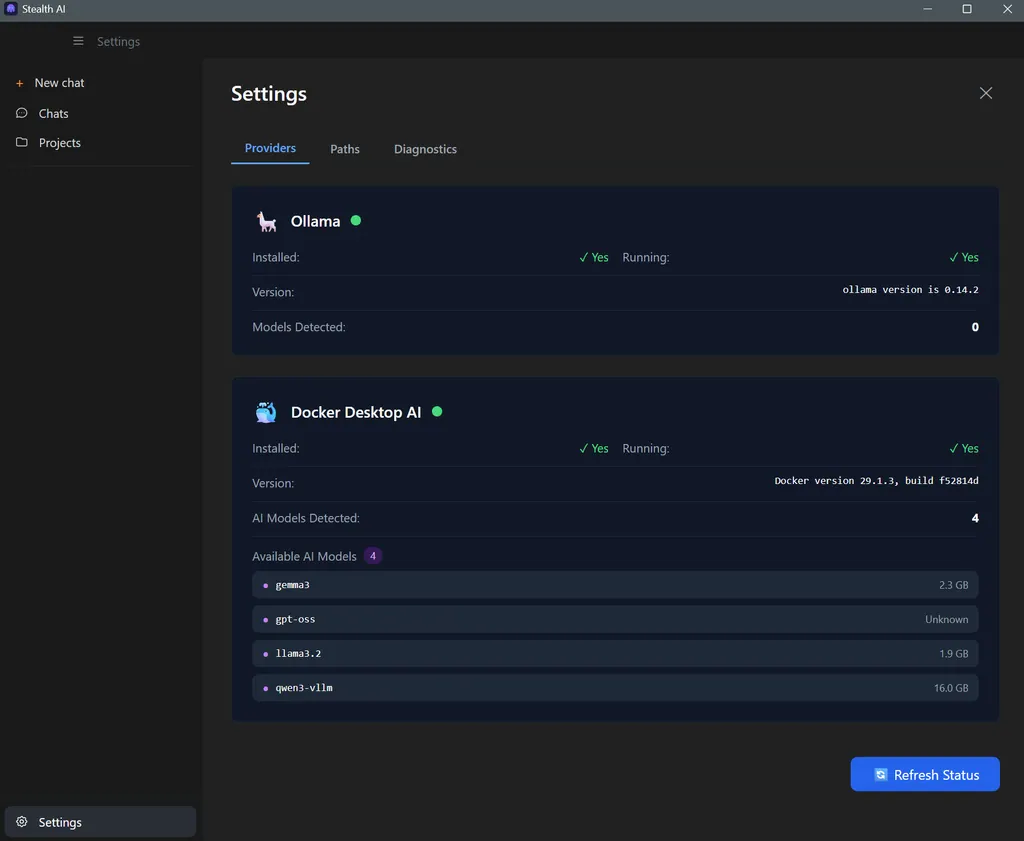Screen dimensions: 1024x841
Task: Click the bullet dot next to gemma3
Action: click(265, 585)
